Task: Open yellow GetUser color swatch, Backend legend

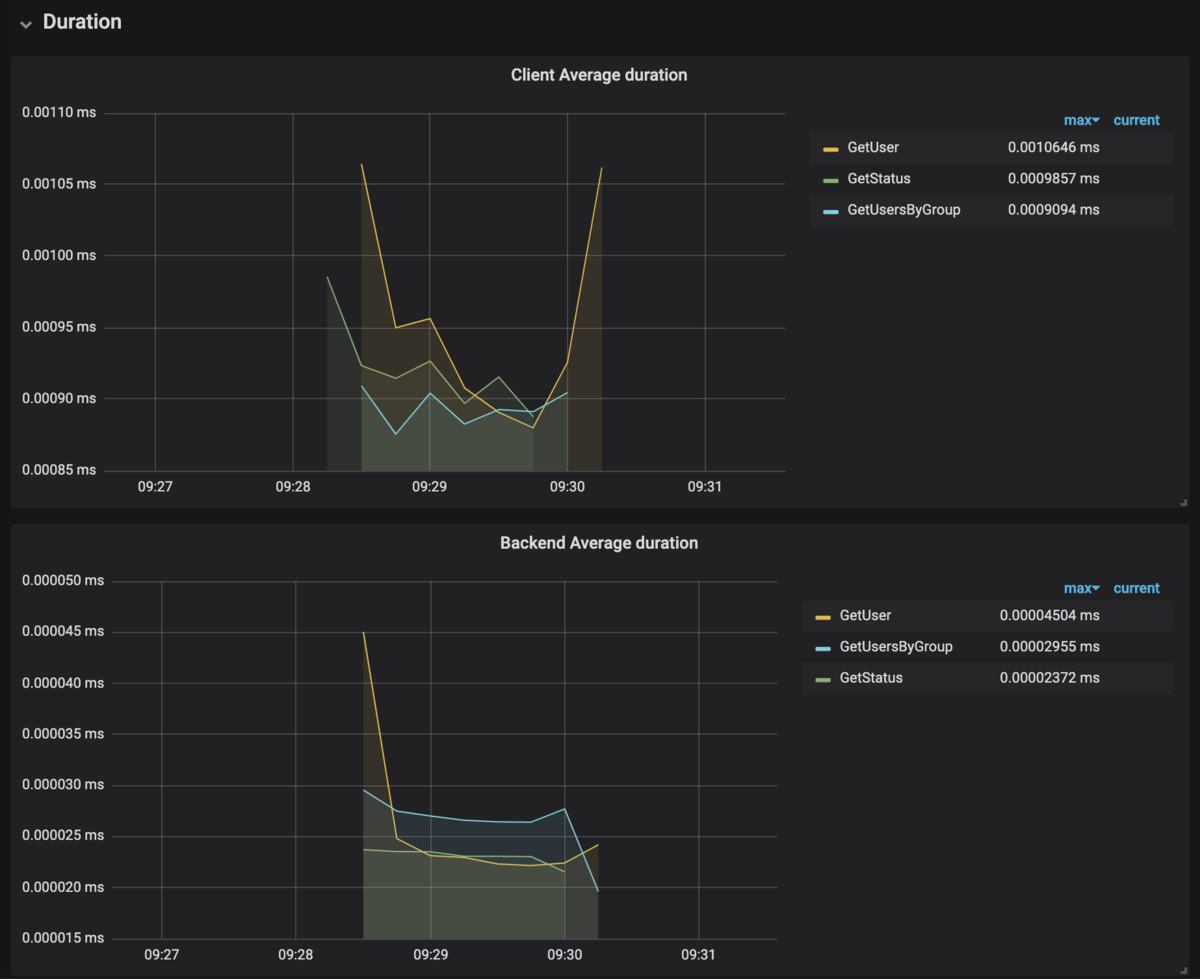Action: click(x=823, y=617)
